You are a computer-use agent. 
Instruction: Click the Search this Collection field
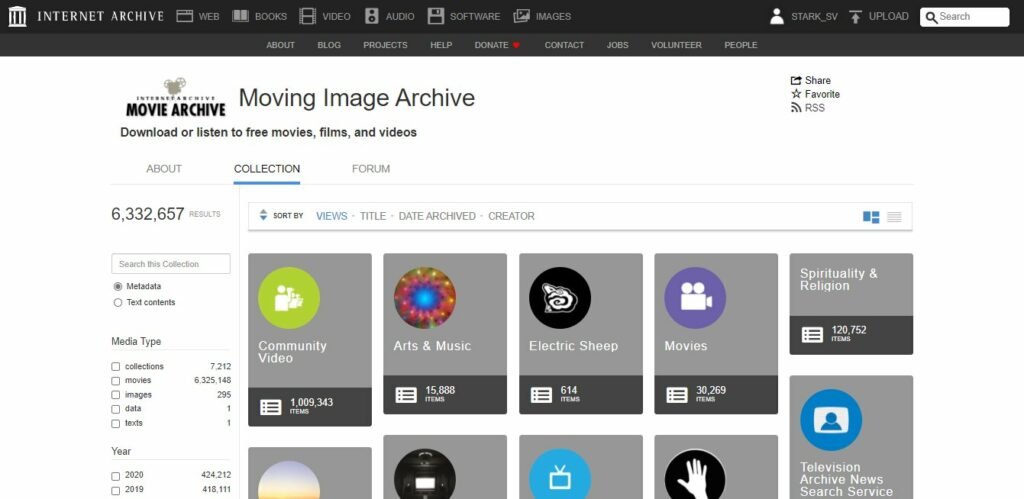(x=171, y=264)
